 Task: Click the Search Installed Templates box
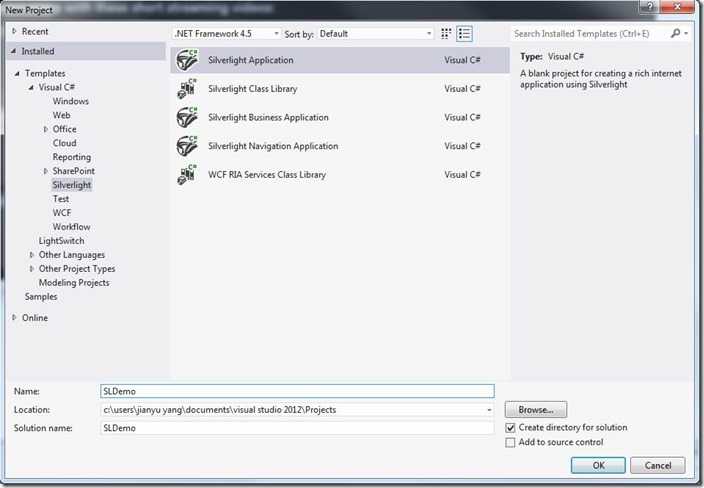point(590,34)
